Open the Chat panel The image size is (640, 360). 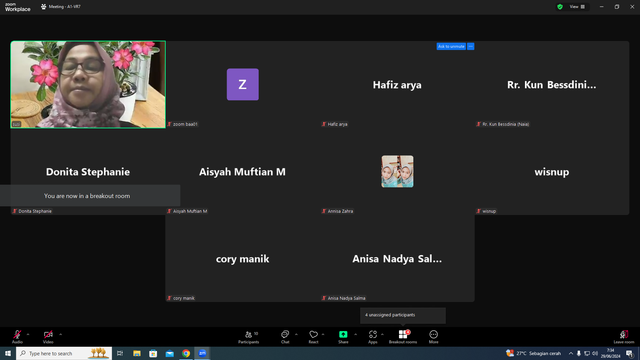[285, 337]
